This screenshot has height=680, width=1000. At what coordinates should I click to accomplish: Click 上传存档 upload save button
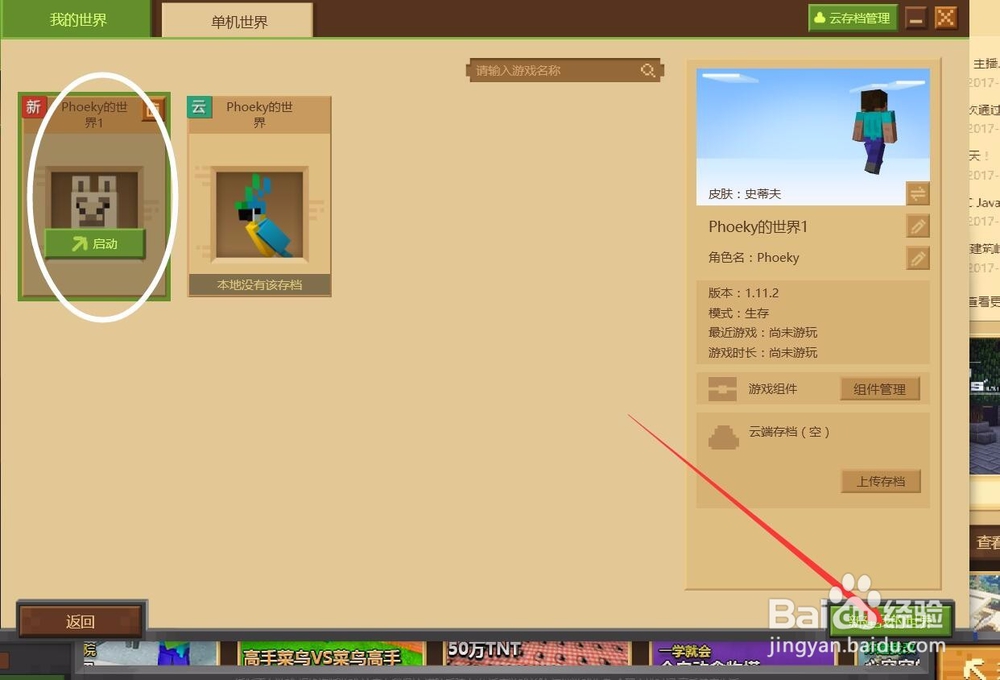tap(880, 481)
